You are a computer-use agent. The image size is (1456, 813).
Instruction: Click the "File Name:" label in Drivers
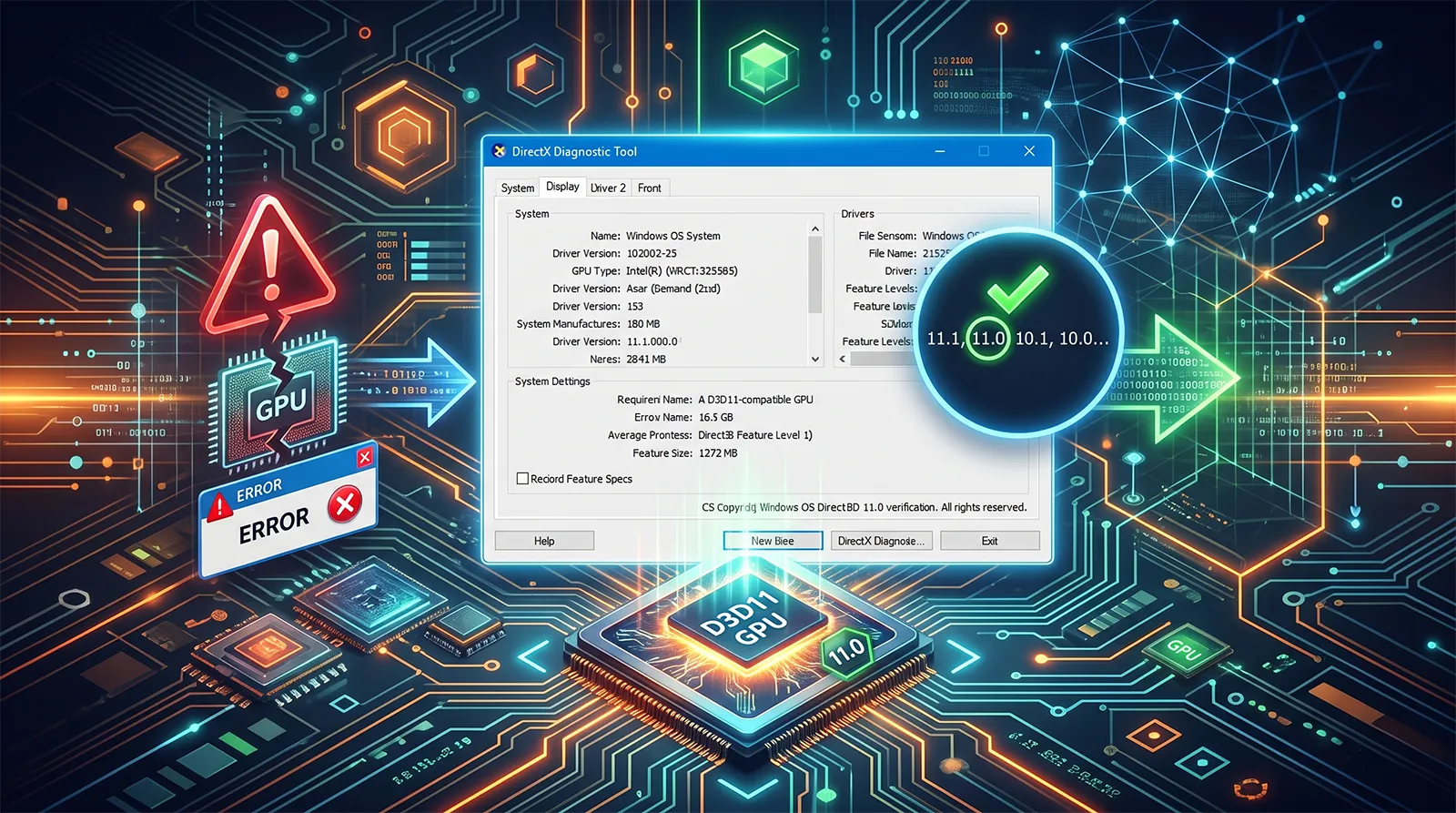pos(893,253)
